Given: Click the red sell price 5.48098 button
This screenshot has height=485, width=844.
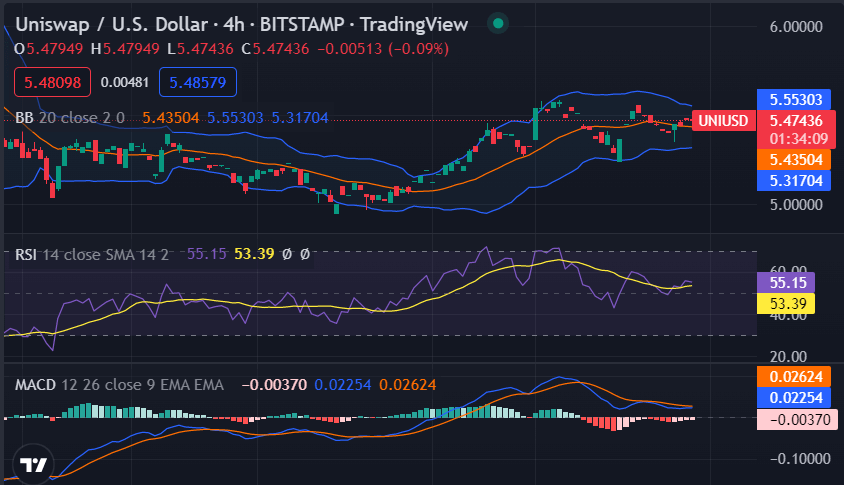Looking at the screenshot, I should (52, 82).
